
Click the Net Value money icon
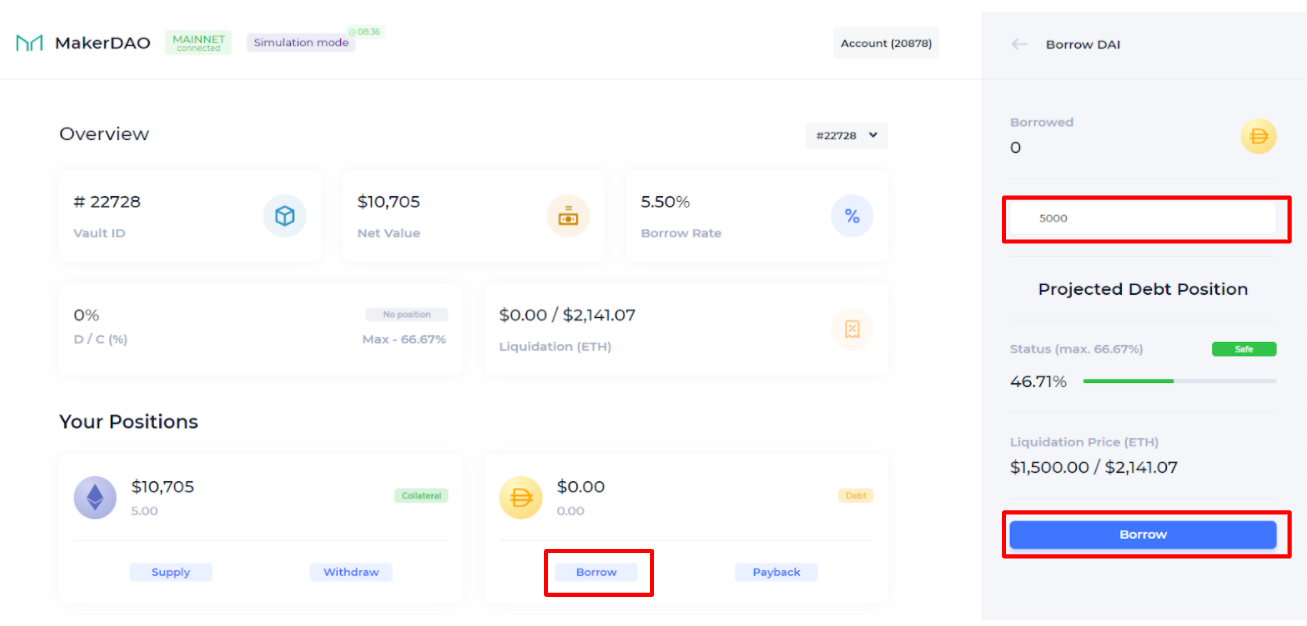[x=568, y=216]
